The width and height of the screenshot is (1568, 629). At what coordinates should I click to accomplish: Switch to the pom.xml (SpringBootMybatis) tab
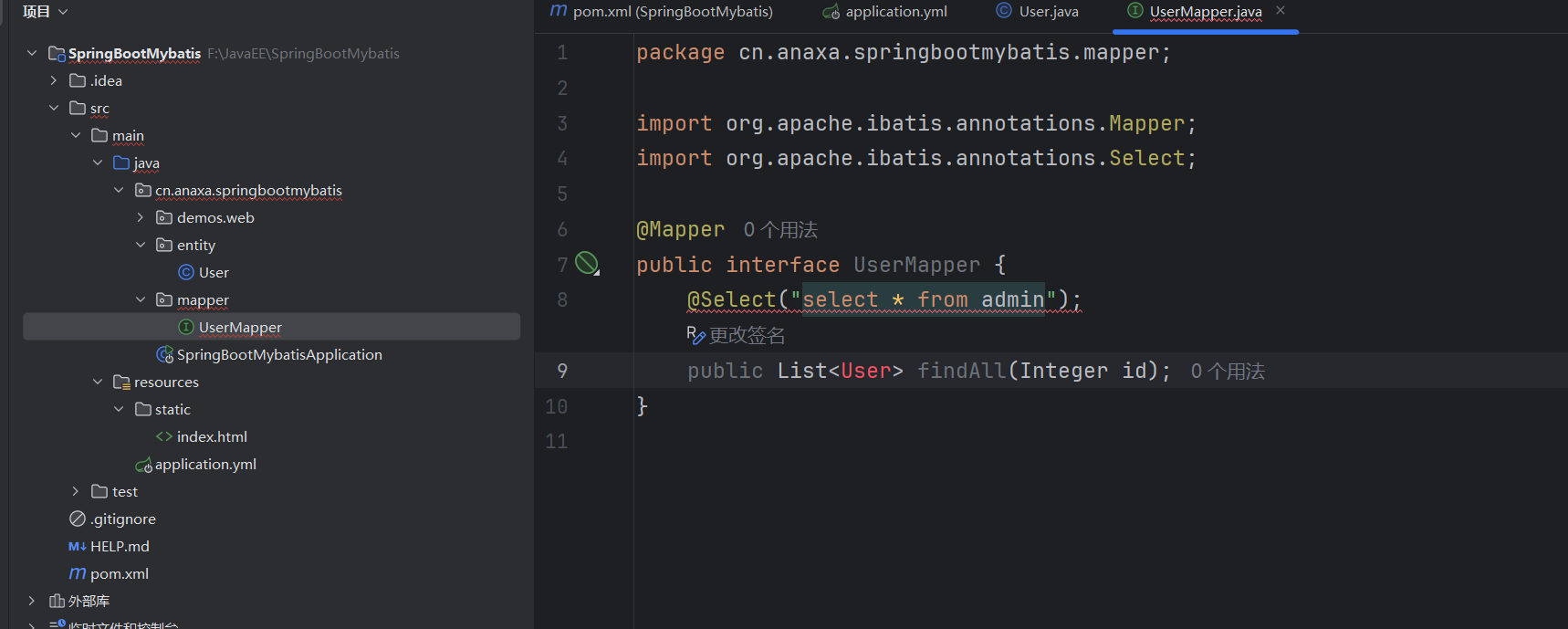pos(662,12)
